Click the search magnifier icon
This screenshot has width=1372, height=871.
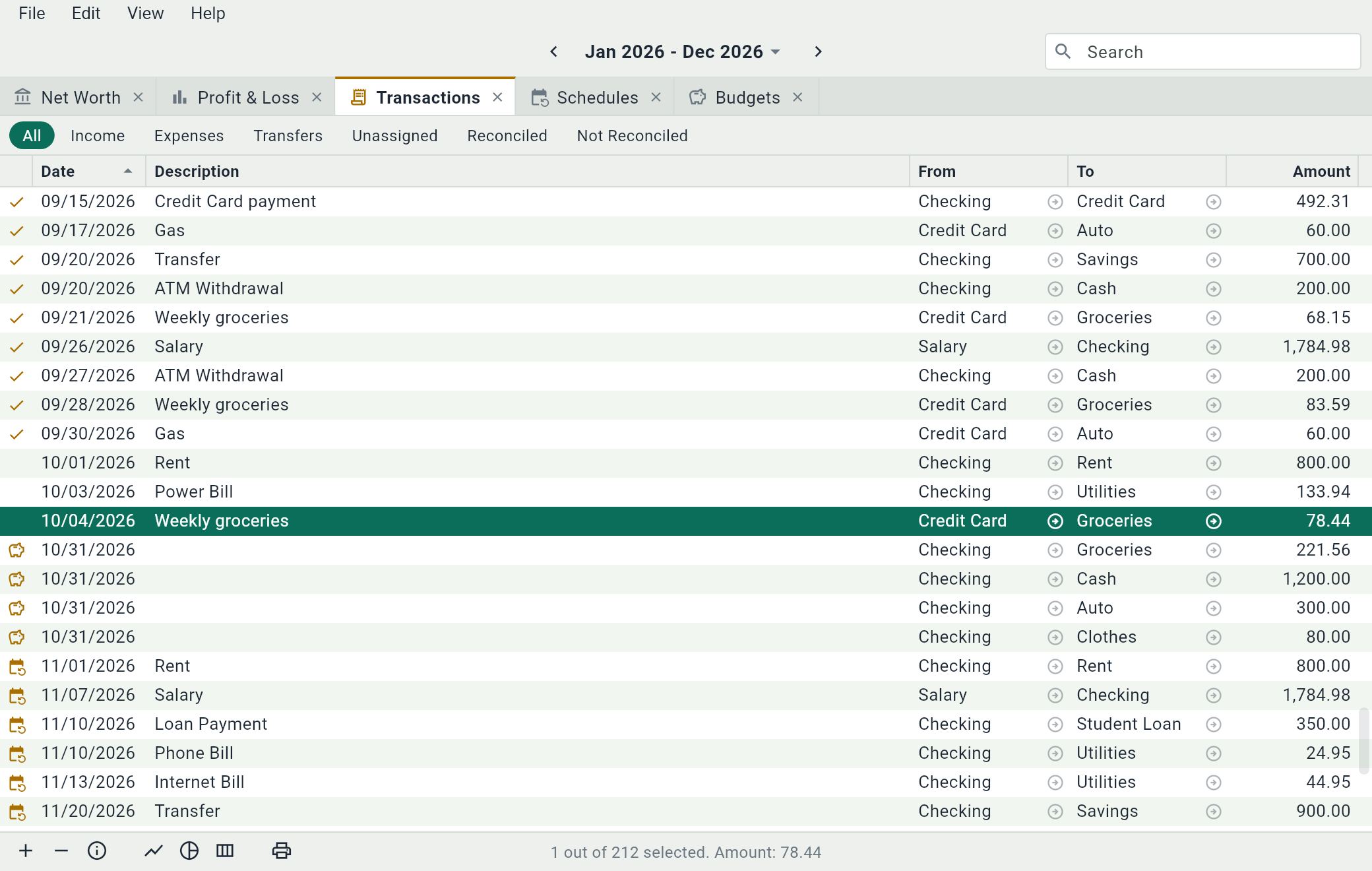(1063, 51)
